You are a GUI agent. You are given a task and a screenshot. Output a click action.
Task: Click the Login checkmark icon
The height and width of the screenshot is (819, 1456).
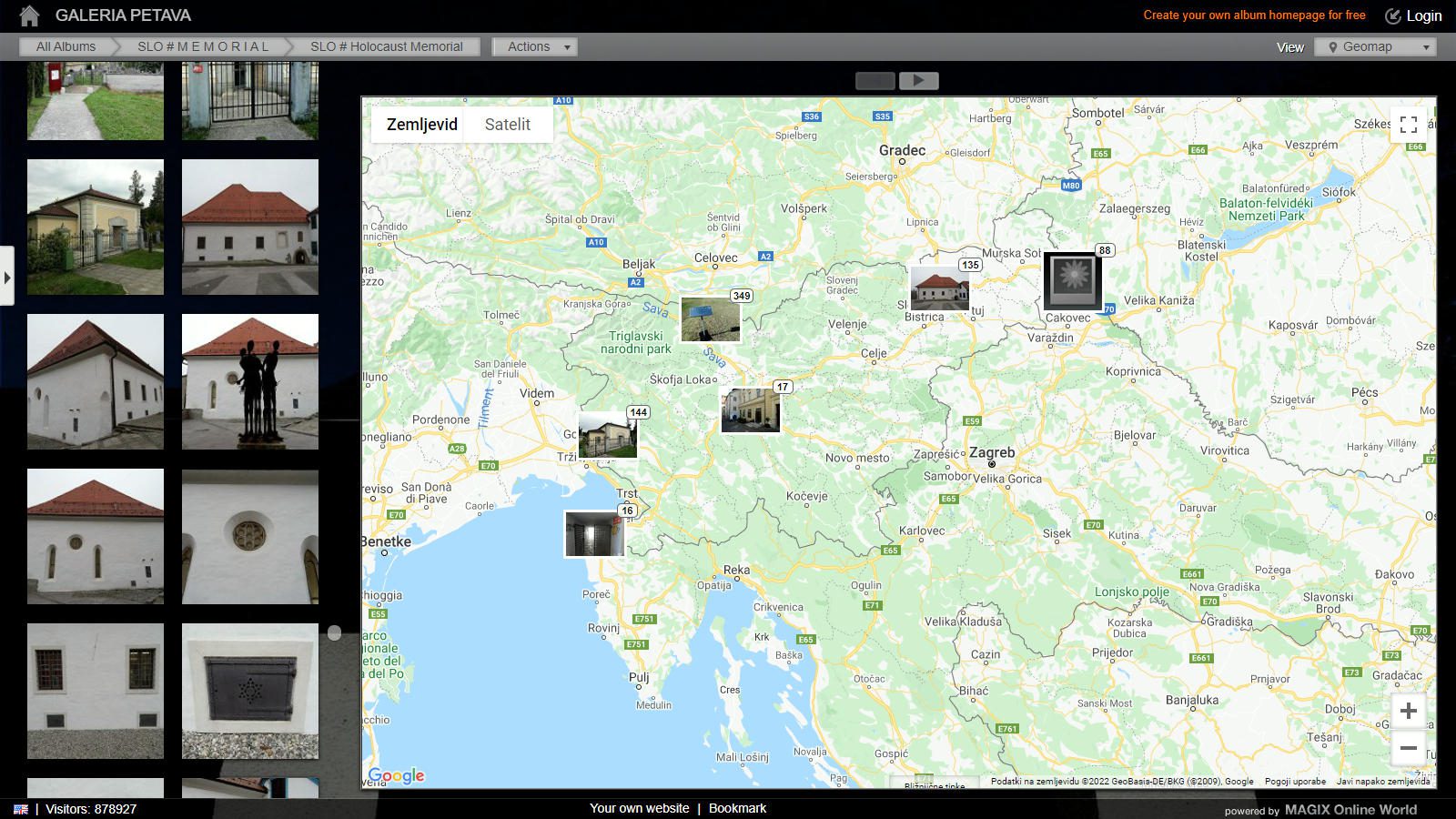[x=1392, y=15]
